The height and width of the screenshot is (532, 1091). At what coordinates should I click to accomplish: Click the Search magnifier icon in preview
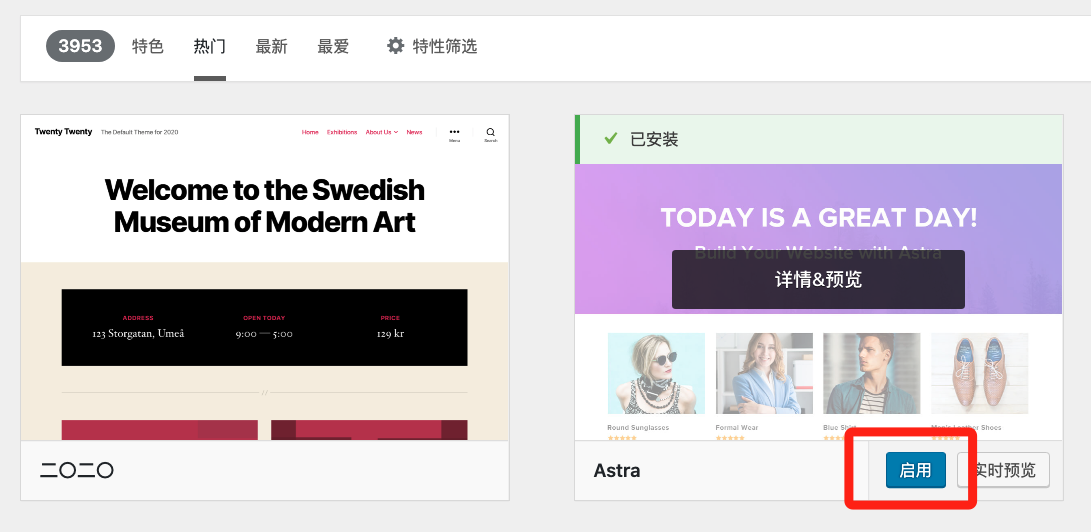(491, 134)
